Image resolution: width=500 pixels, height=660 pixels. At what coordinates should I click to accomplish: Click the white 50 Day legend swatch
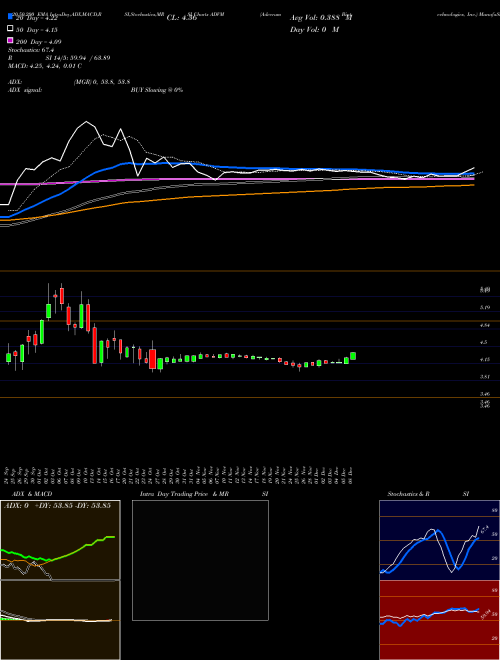[10, 29]
